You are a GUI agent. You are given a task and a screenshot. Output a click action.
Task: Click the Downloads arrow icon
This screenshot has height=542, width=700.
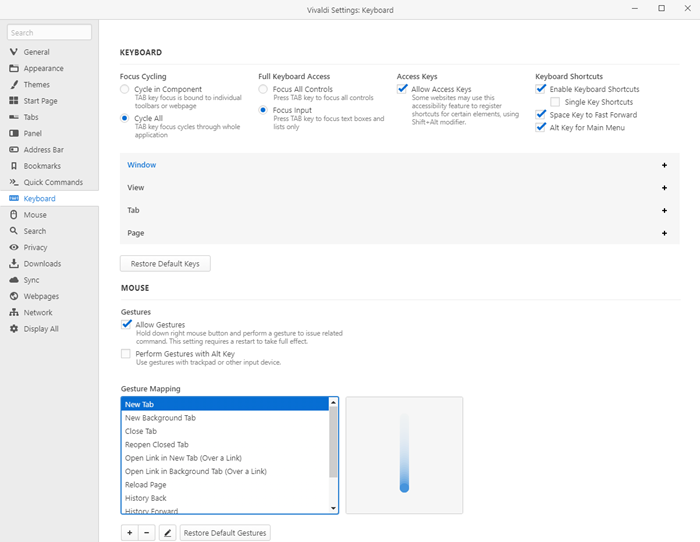(x=14, y=263)
